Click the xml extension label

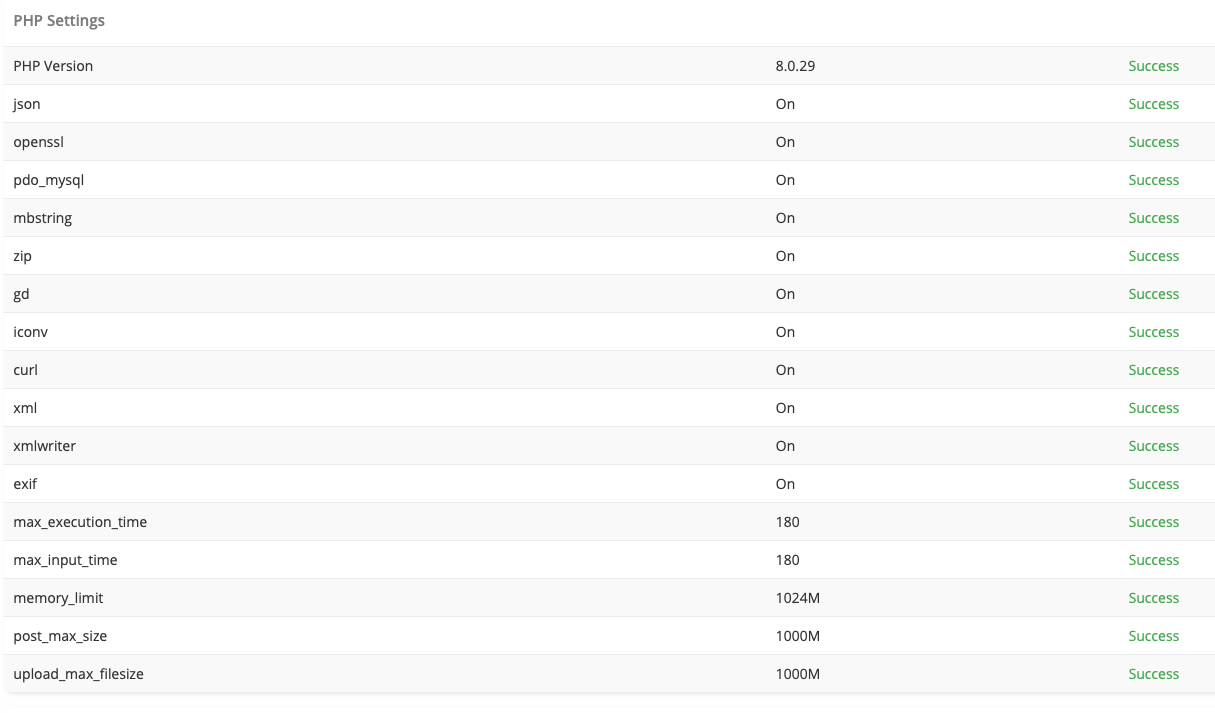25,408
